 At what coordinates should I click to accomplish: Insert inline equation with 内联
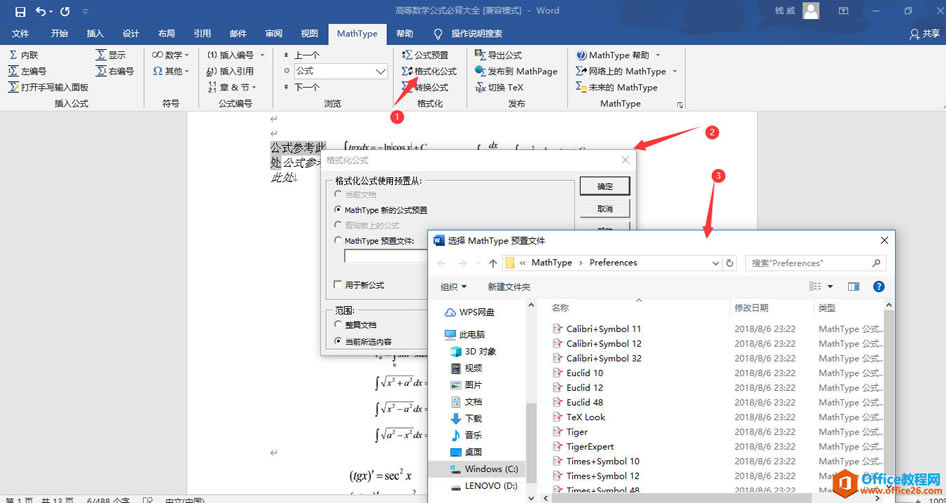tap(24, 55)
